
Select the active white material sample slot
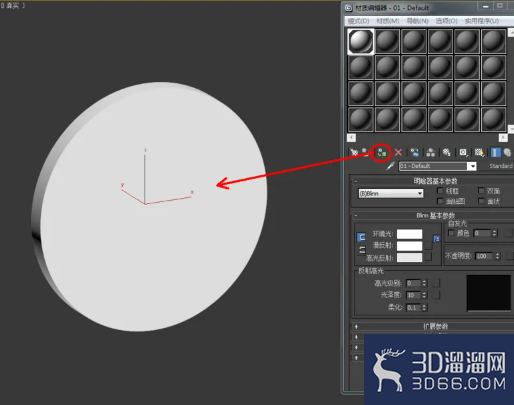coord(360,41)
